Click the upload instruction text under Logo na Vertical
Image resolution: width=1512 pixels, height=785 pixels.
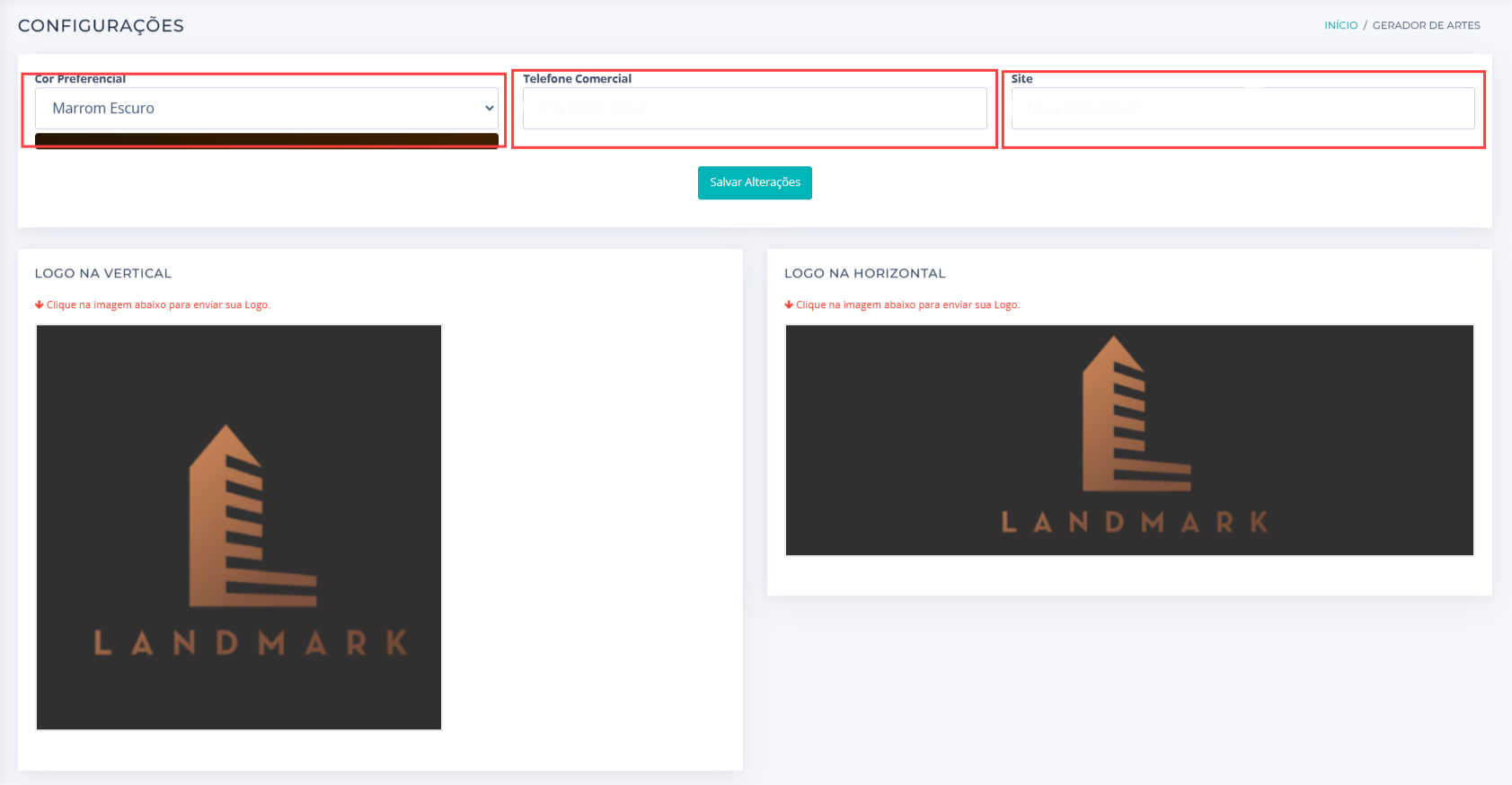coord(158,305)
